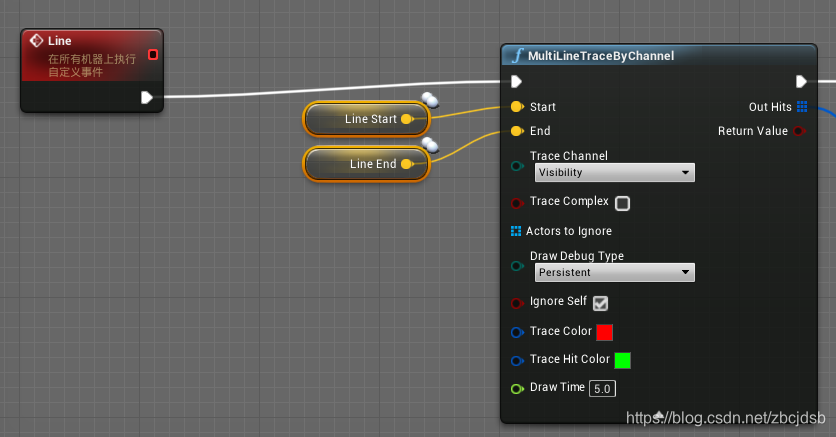This screenshot has width=836, height=437.
Task: Click the Line Start variable output pin
Action: tap(407, 119)
